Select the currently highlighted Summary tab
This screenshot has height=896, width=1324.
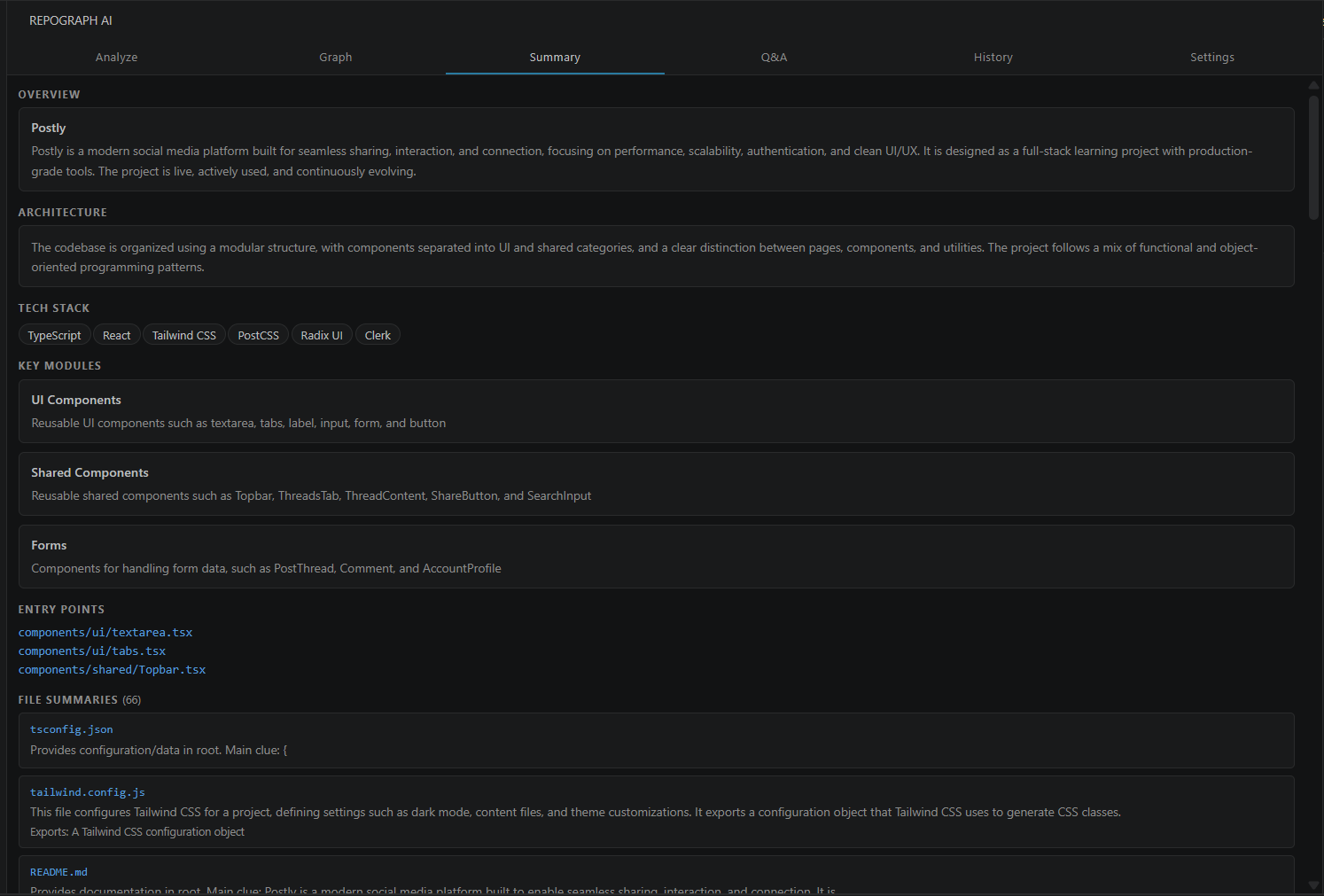(554, 57)
